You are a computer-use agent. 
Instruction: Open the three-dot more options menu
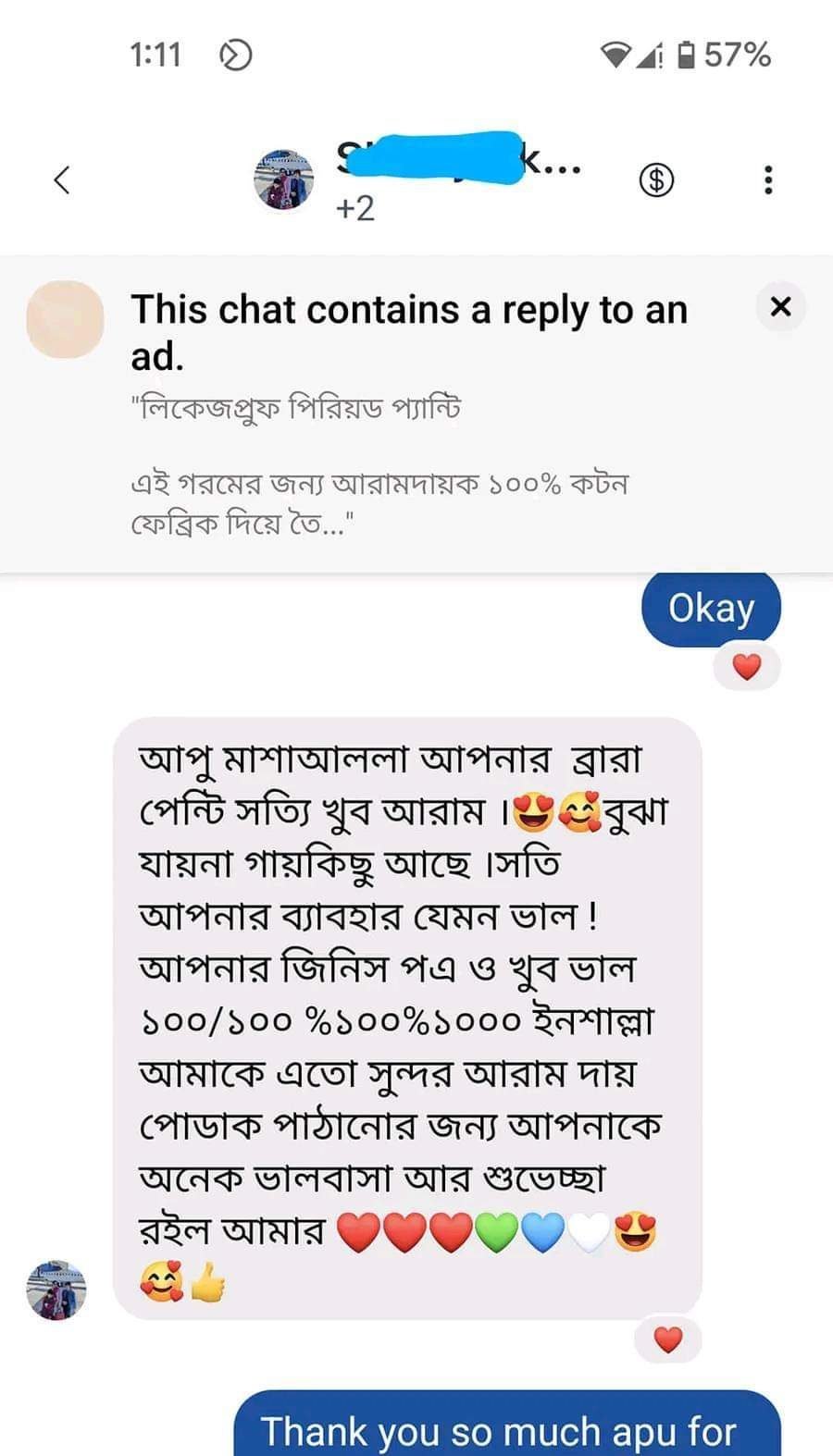point(767,179)
